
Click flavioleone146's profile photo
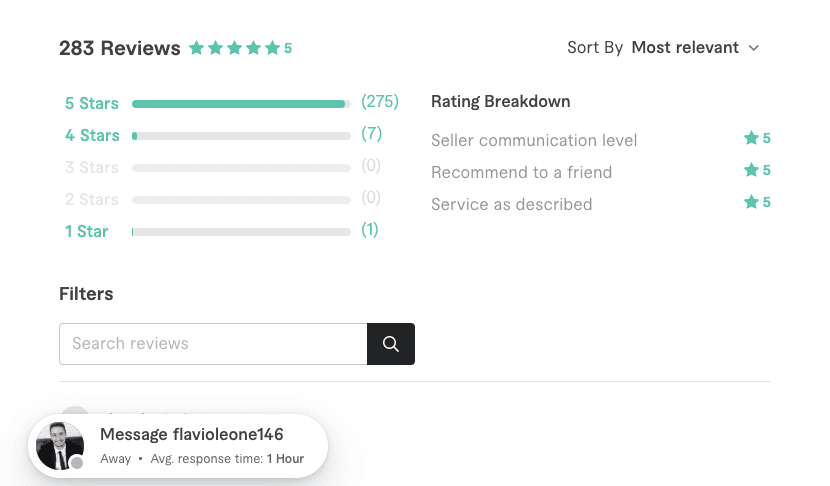60,446
